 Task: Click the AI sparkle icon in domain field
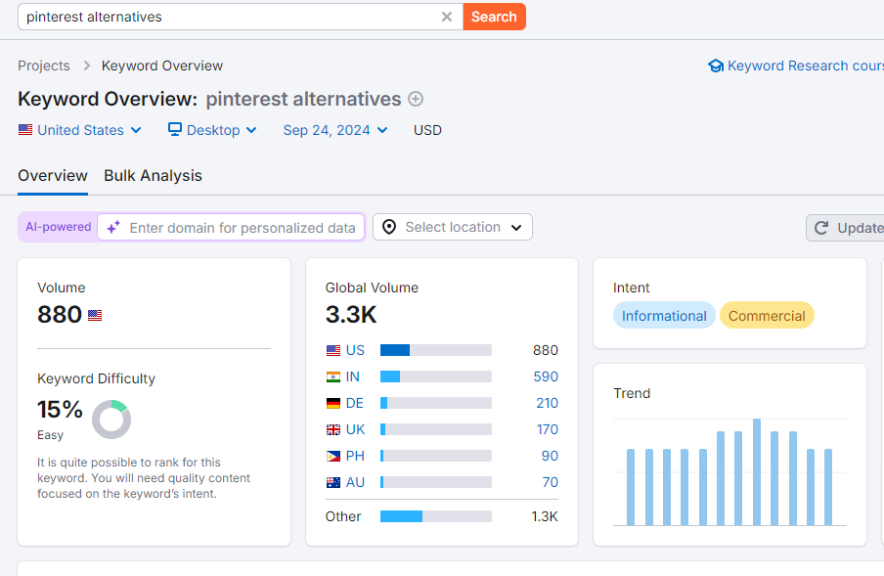[114, 227]
